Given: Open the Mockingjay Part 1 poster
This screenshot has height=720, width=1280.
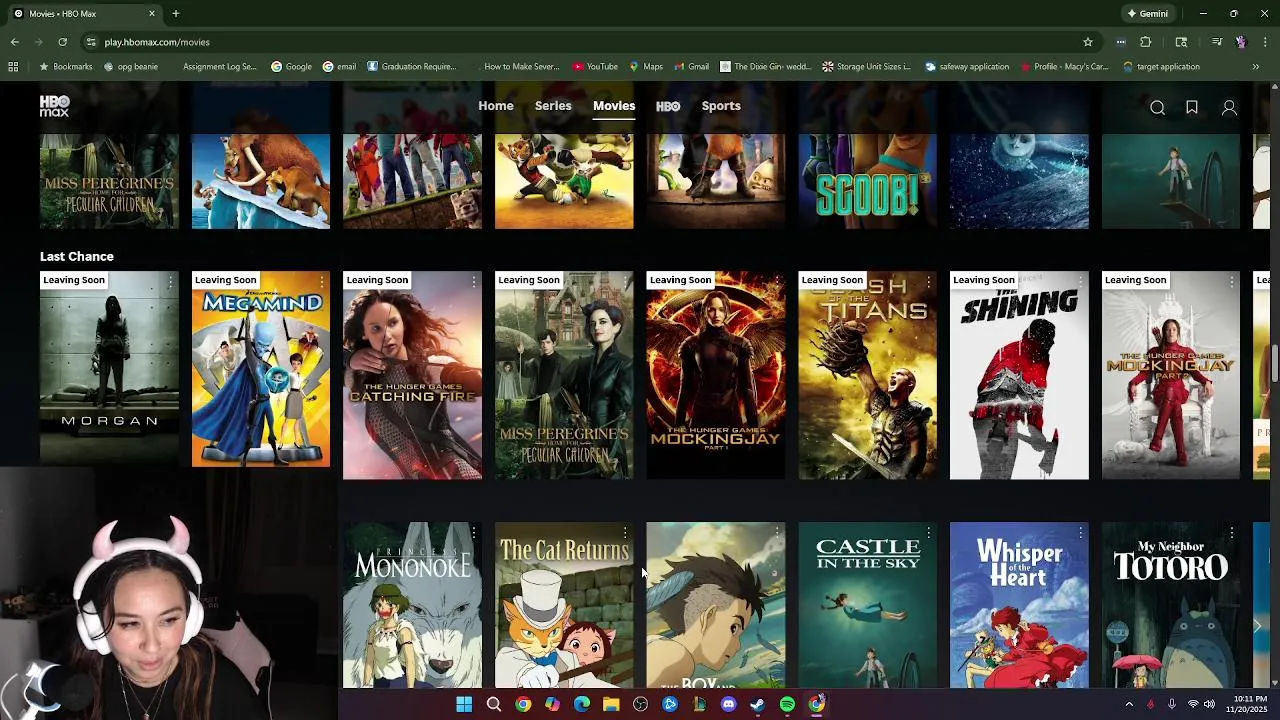Looking at the screenshot, I should [x=716, y=375].
